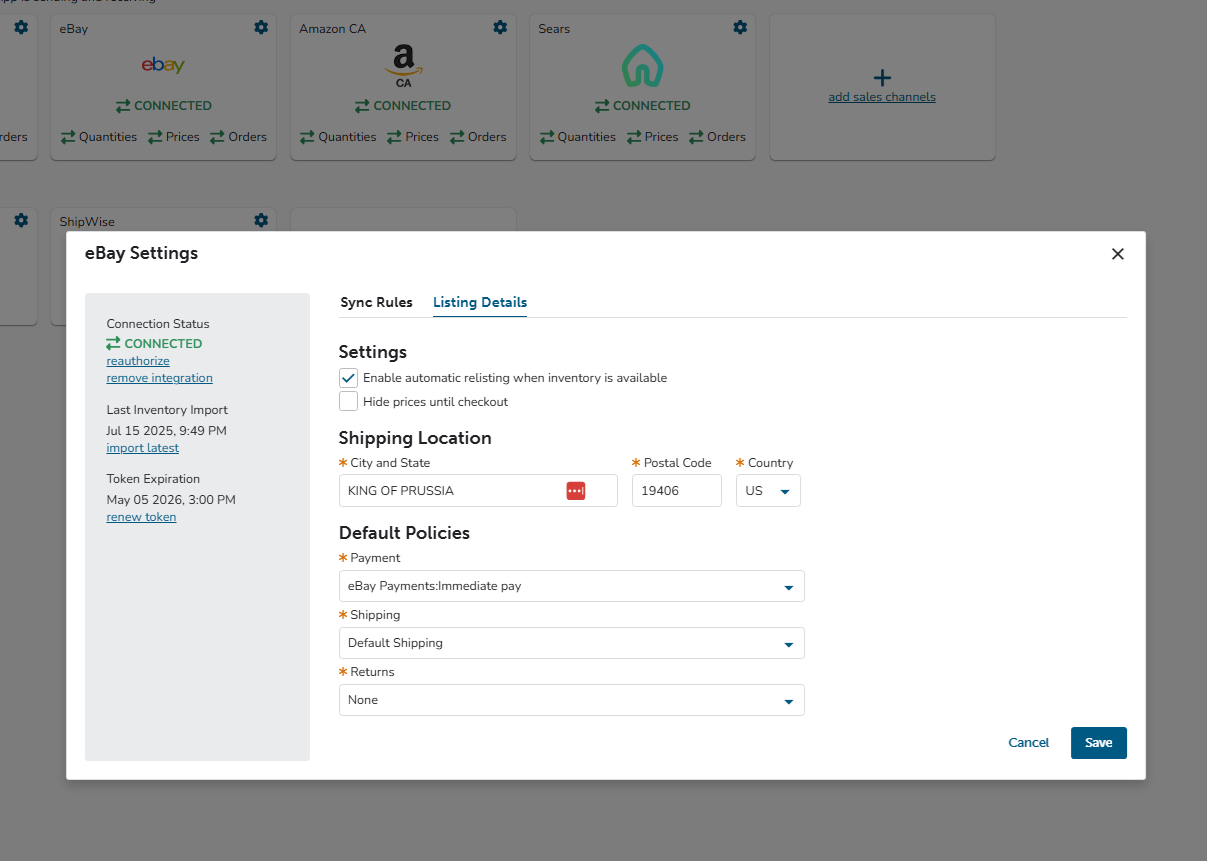Click the "Amazon CA" card title
This screenshot has width=1207, height=861.
333,29
